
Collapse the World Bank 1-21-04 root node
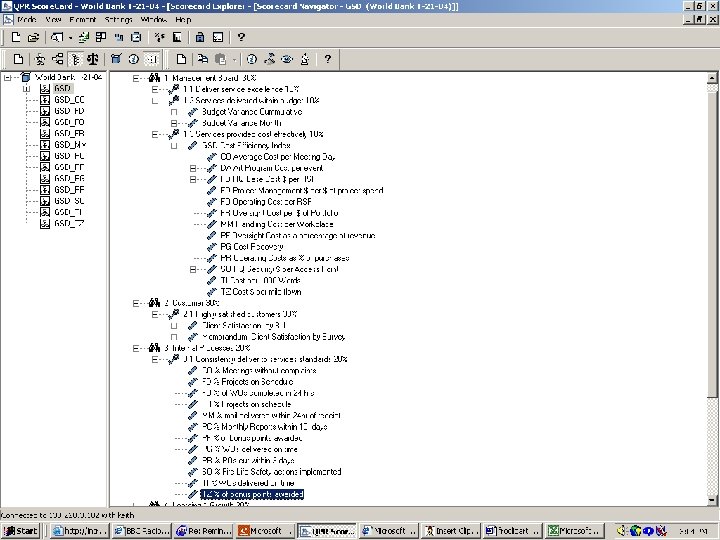click(x=7, y=77)
